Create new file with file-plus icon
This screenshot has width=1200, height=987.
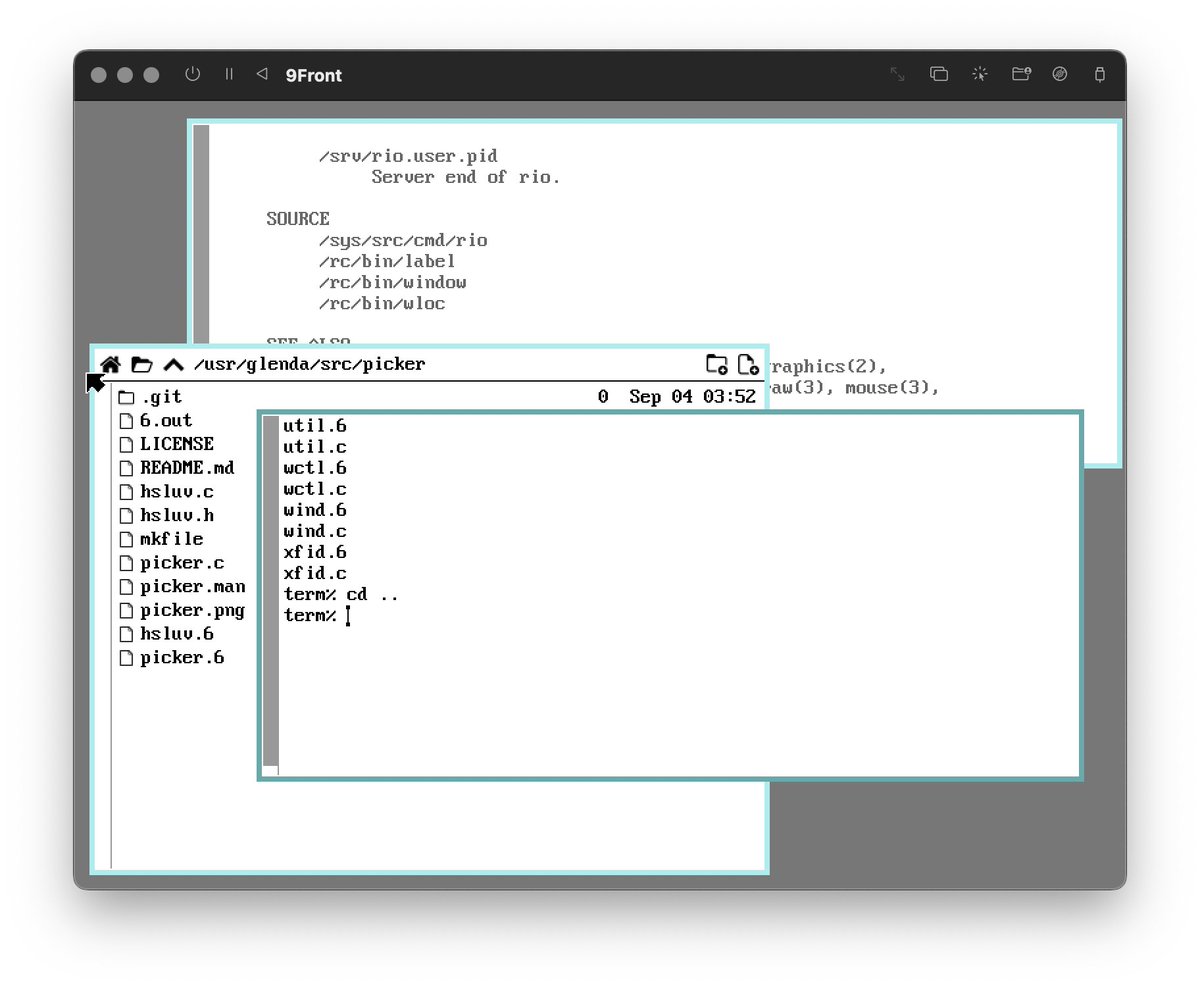pyautogui.click(x=748, y=364)
